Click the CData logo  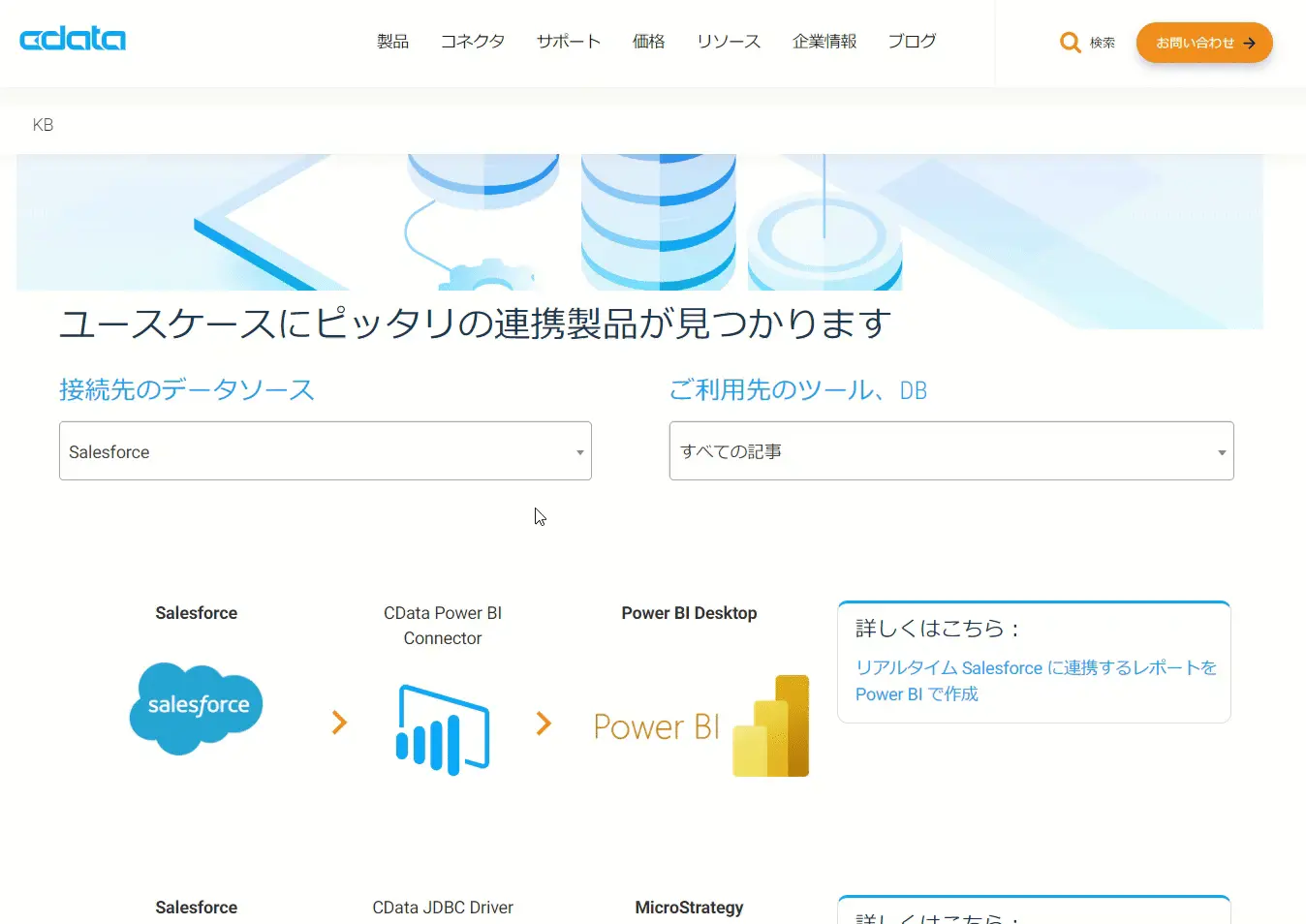[x=73, y=39]
